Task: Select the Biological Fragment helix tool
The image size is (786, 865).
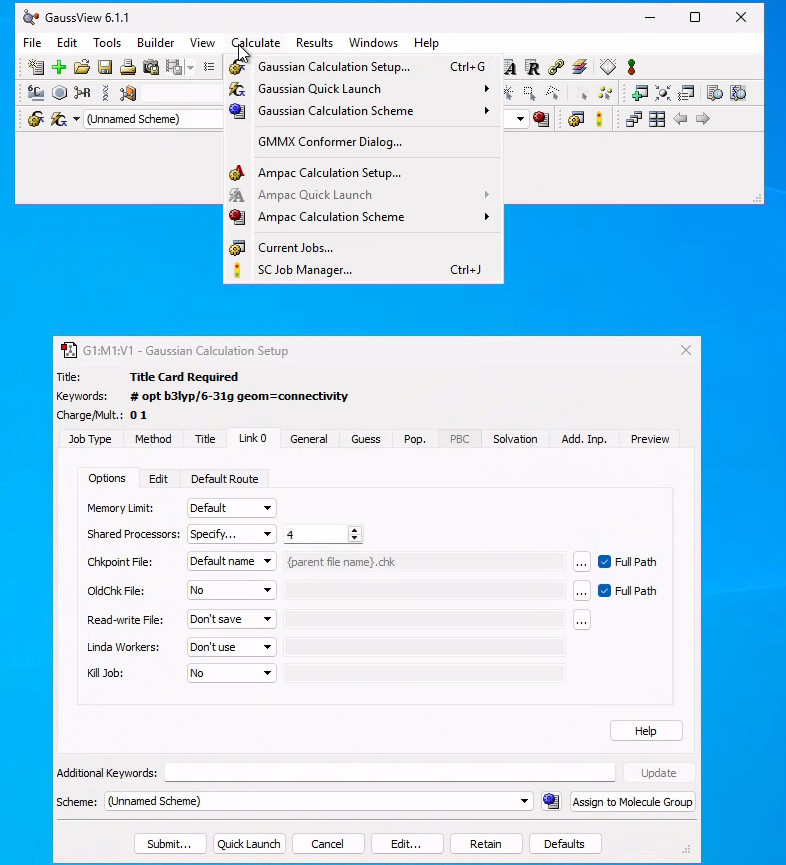Action: click(105, 93)
